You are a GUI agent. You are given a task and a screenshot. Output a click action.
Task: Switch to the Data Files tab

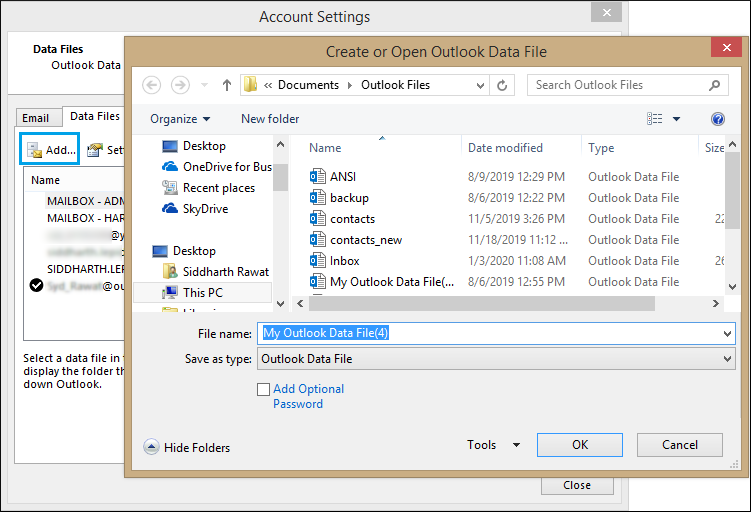coord(95,116)
